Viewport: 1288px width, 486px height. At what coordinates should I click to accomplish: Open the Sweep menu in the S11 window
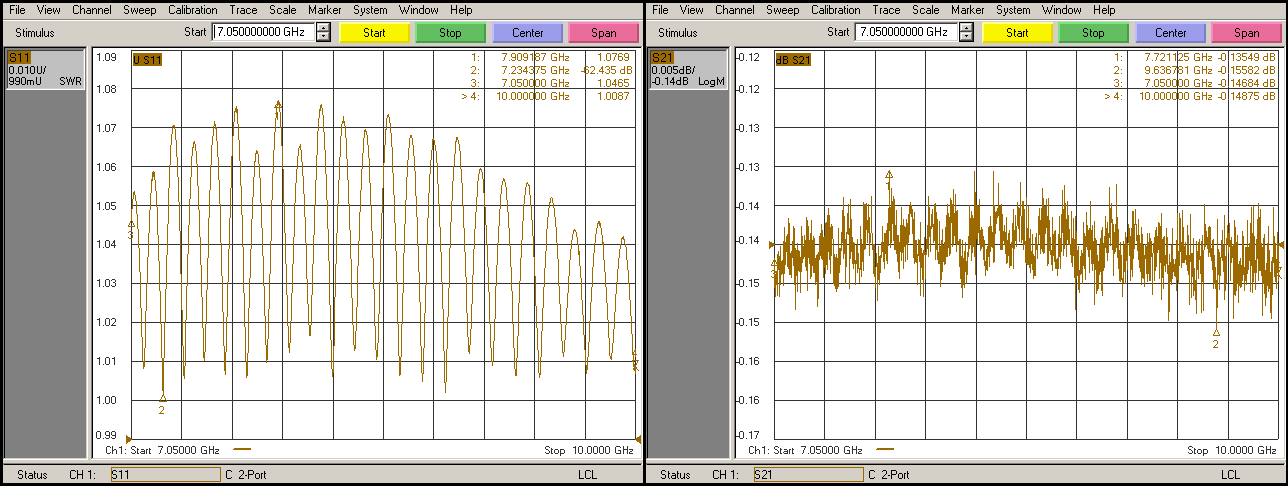tap(140, 10)
